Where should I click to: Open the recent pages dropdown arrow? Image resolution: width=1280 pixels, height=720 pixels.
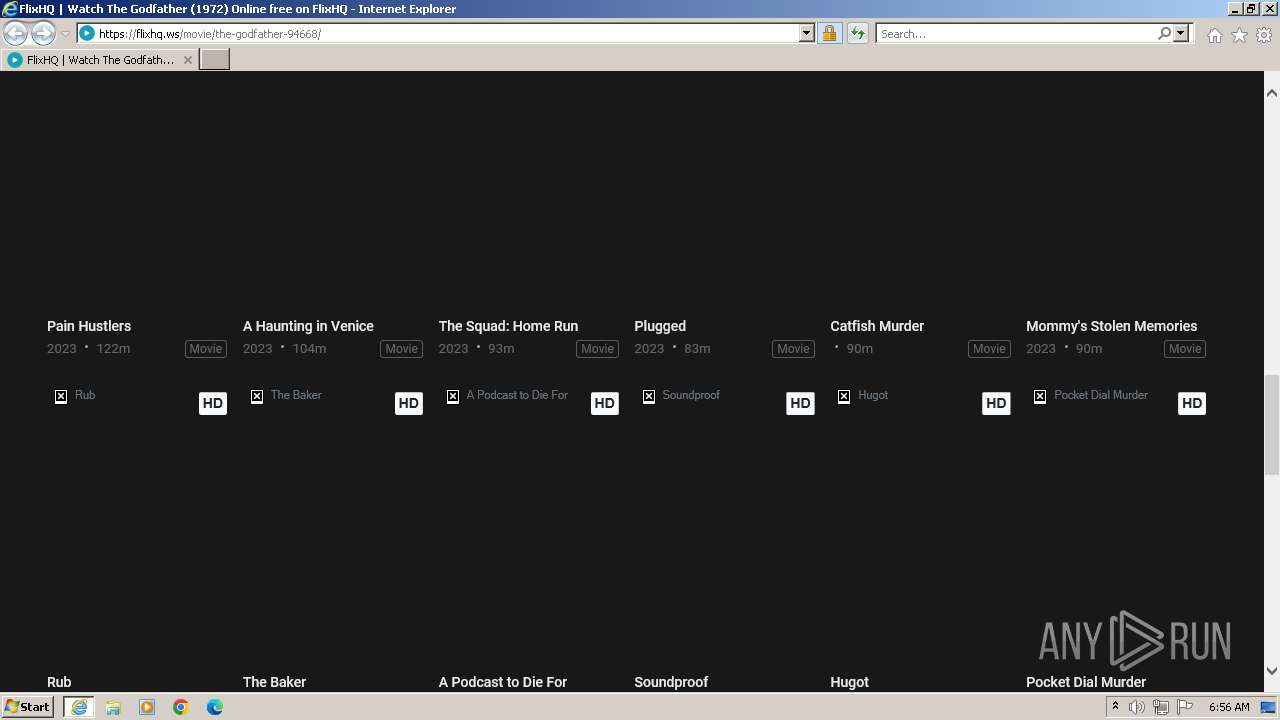pos(65,34)
